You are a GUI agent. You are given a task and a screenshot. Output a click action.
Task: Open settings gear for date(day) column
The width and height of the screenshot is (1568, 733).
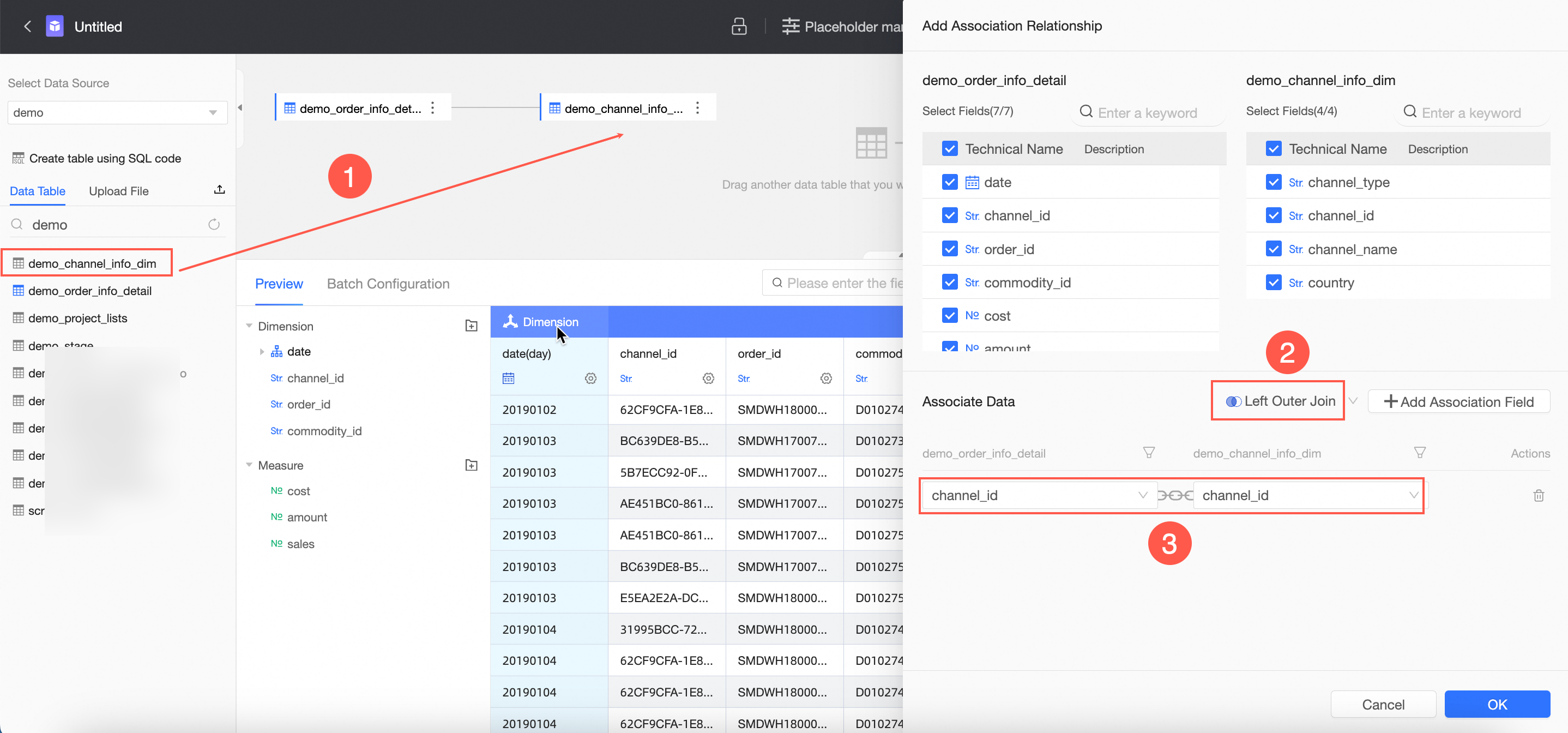[590, 378]
